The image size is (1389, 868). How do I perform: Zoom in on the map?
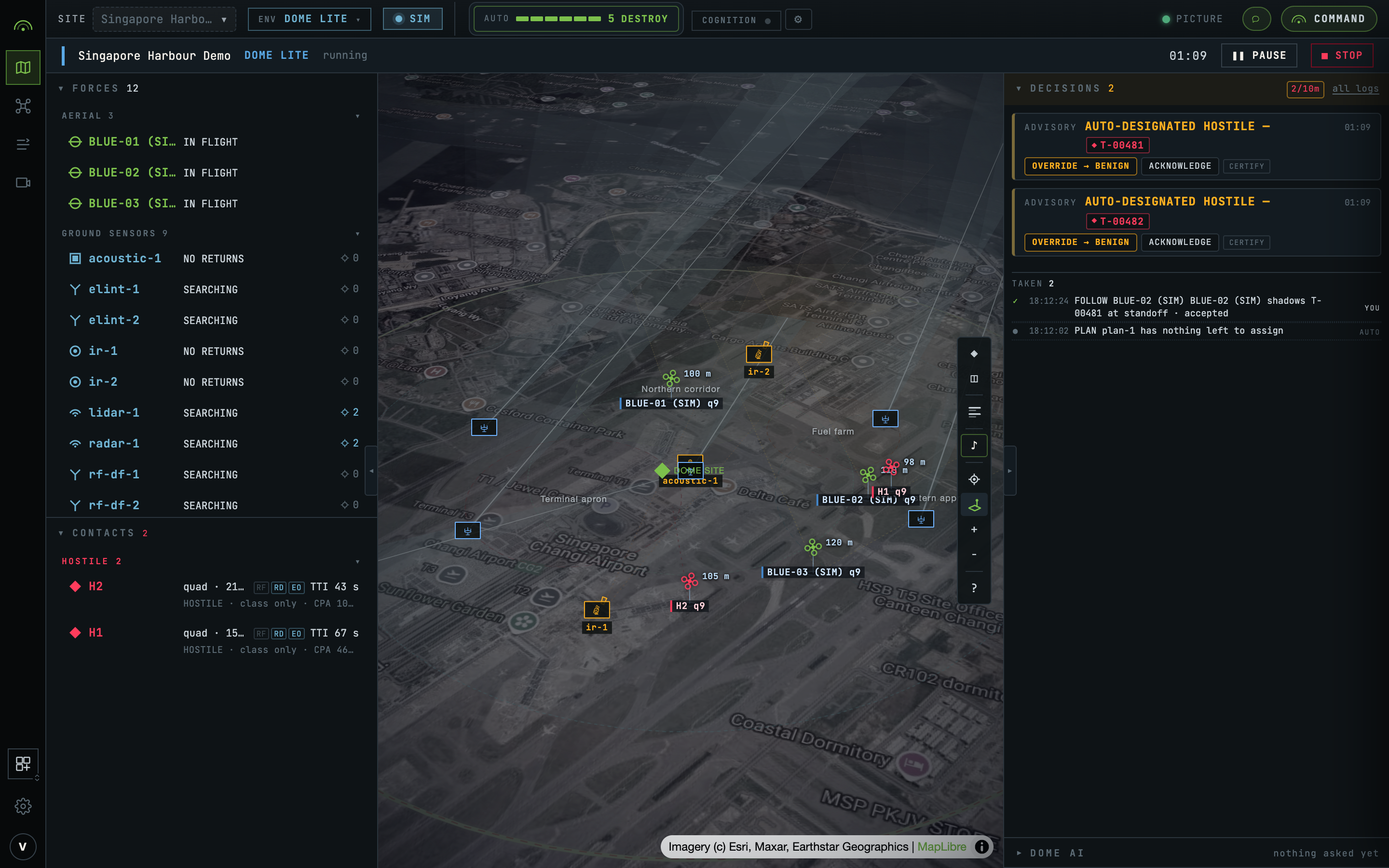point(974,529)
